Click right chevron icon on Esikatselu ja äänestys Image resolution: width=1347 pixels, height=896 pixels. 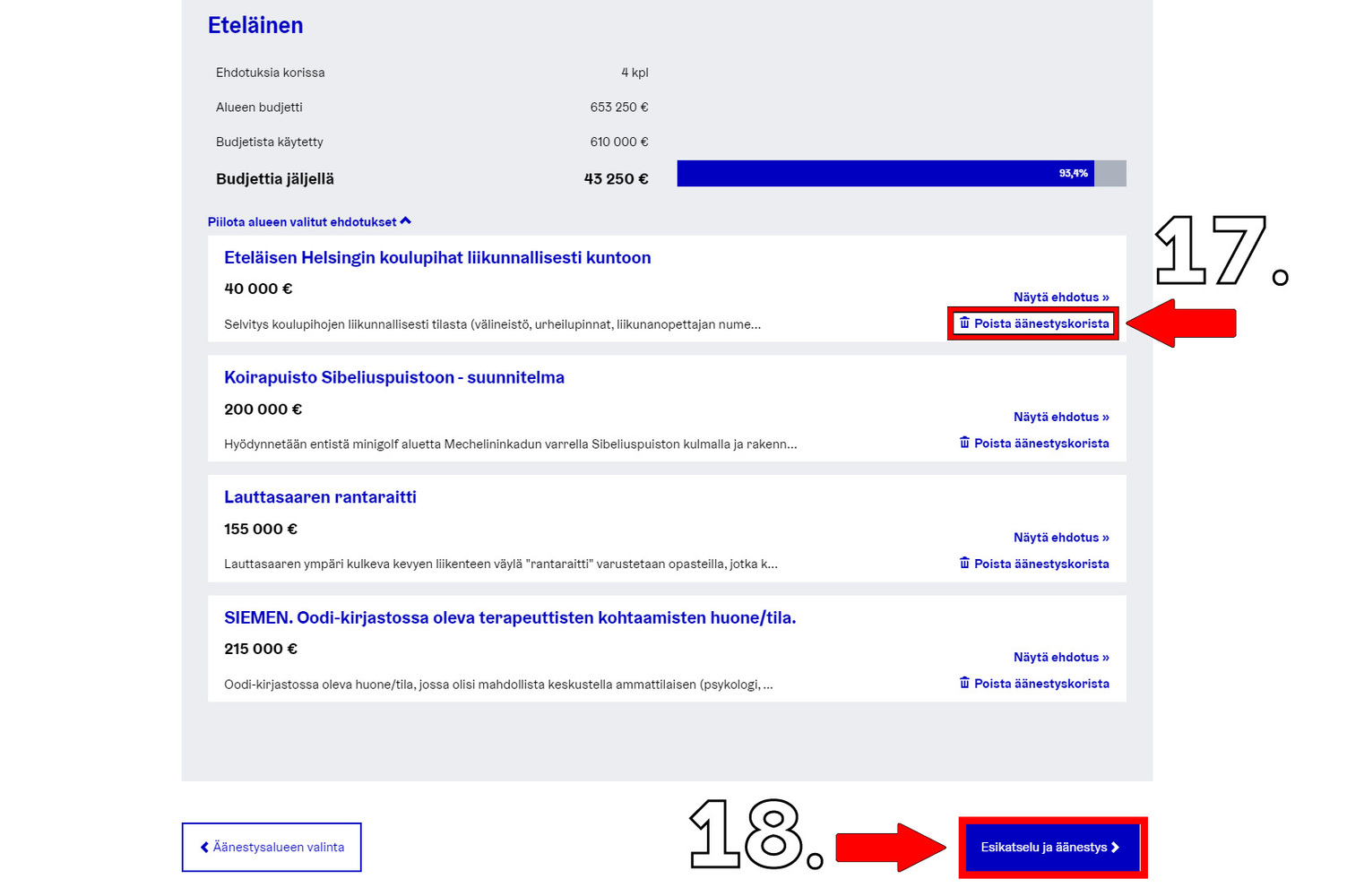point(1116,848)
